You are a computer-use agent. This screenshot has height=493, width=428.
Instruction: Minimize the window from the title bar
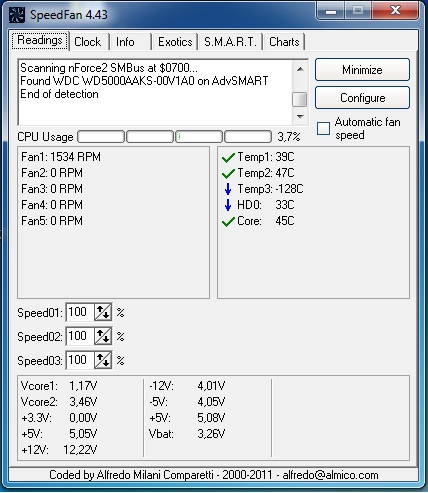[x=331, y=10]
